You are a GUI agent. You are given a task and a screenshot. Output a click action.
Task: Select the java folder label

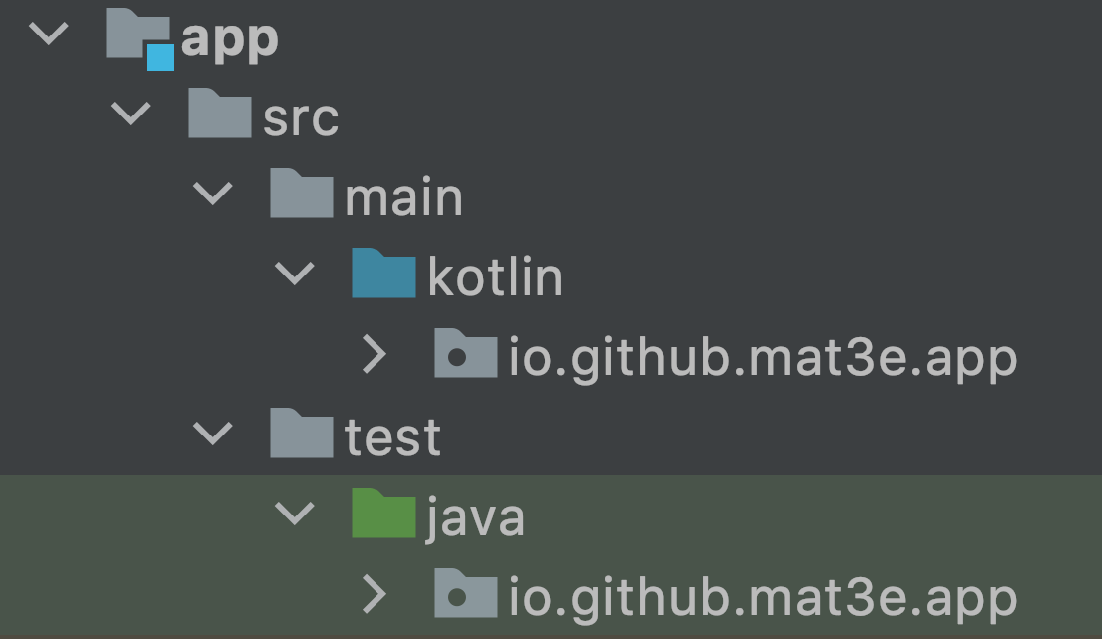click(476, 518)
